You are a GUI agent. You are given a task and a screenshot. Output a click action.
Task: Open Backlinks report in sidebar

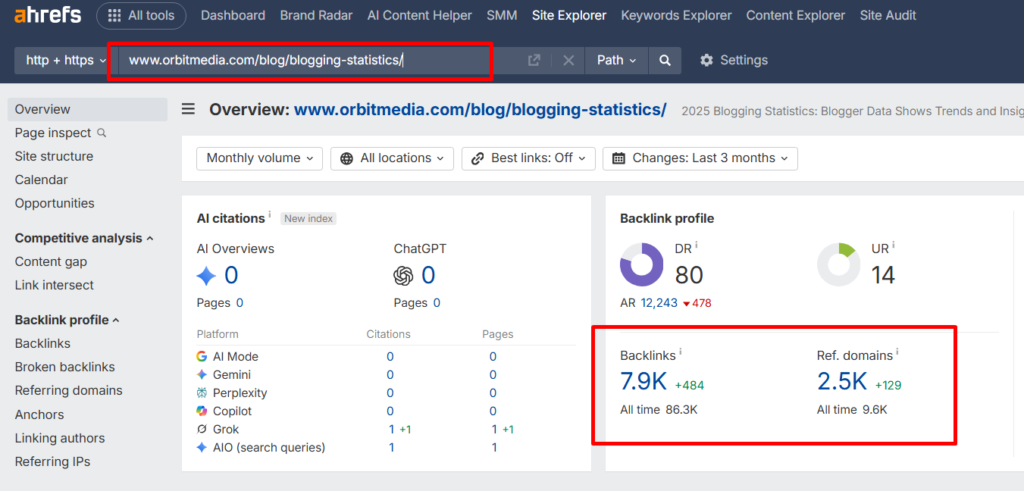coord(42,343)
